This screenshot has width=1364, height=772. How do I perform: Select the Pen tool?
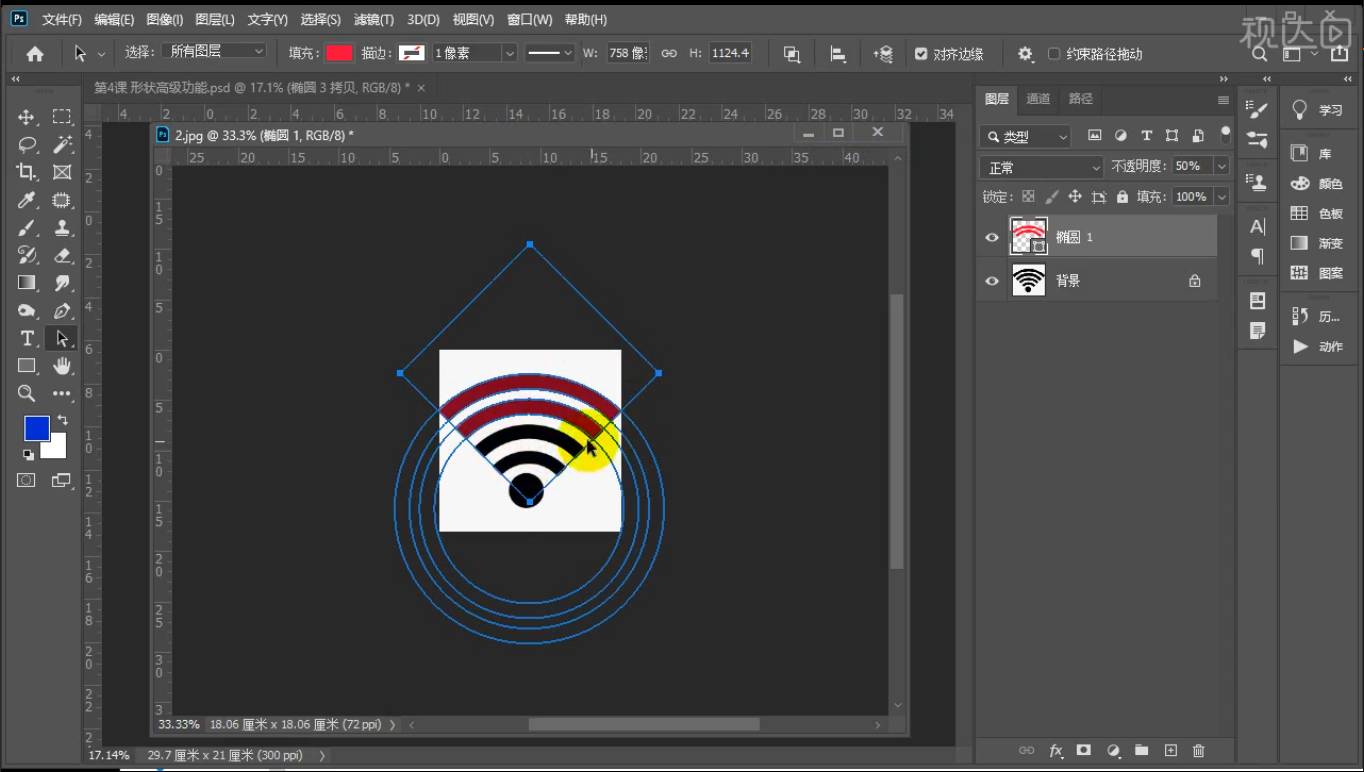62,311
